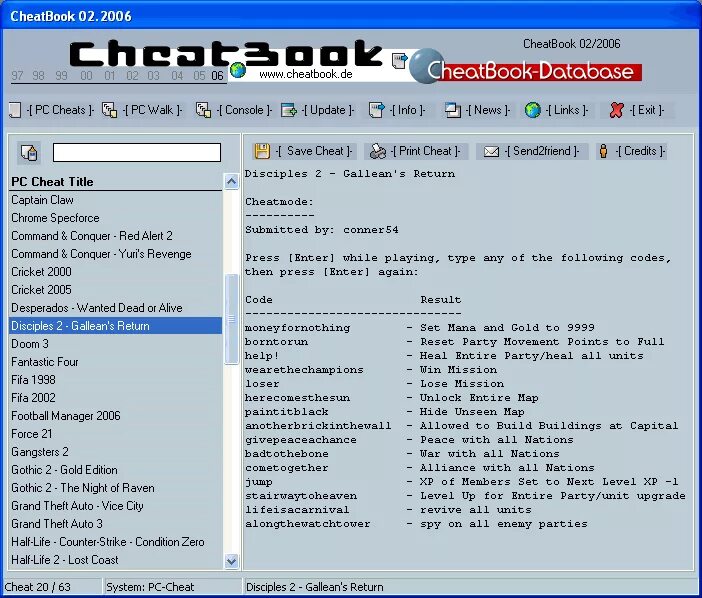Screen dimensions: 702x598
Task: Open the -[ Console ]- menu
Action: 244,110
